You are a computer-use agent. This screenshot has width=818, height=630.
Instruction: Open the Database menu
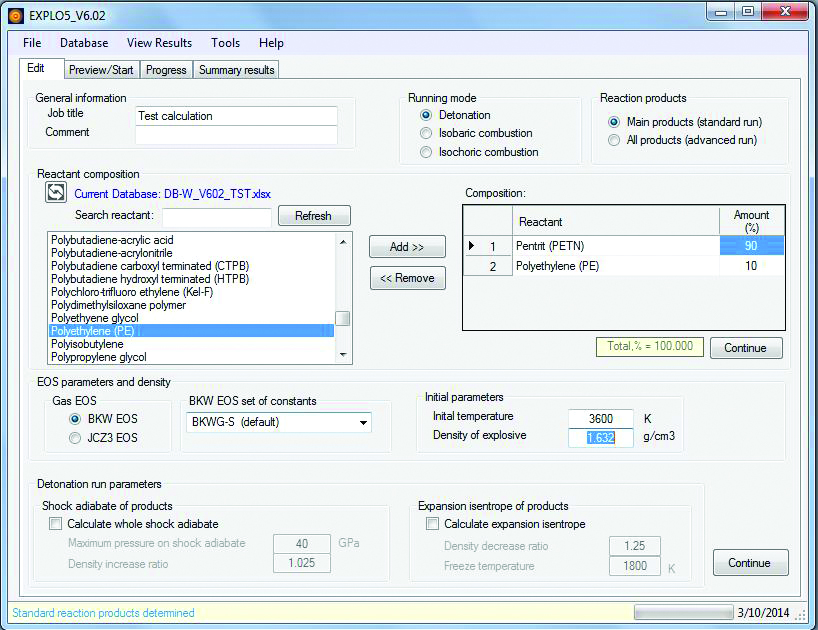[84, 43]
